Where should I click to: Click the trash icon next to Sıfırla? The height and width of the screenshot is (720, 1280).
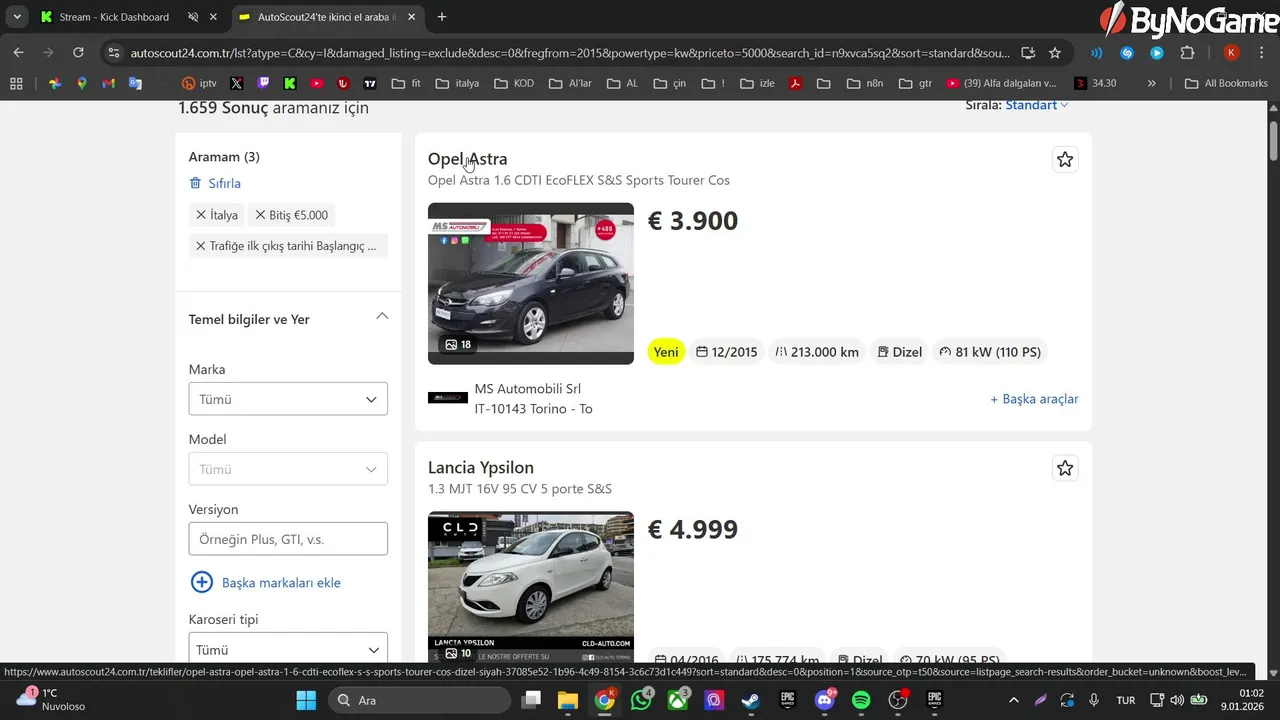(x=195, y=183)
